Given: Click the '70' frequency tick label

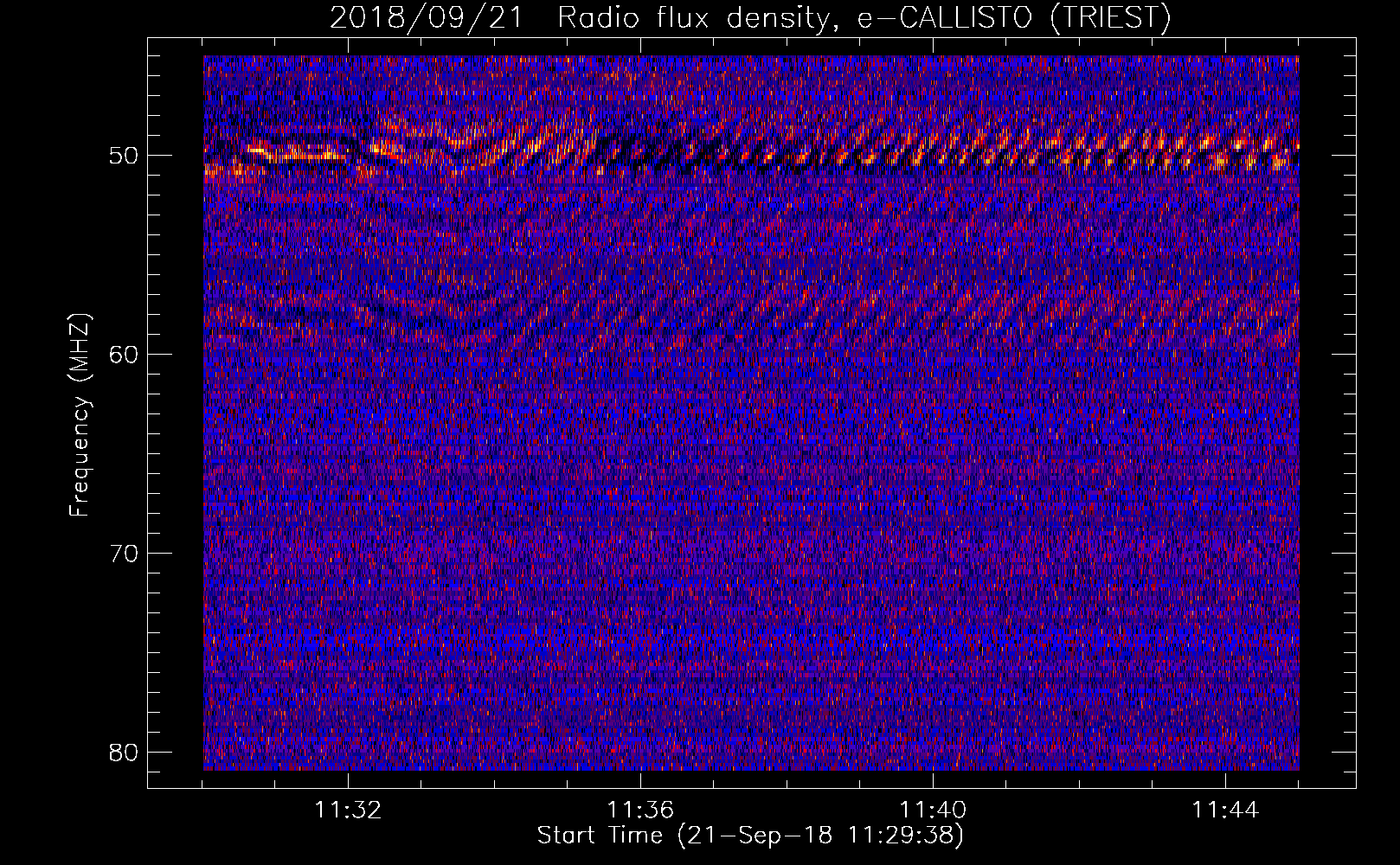Looking at the screenshot, I should (124, 553).
